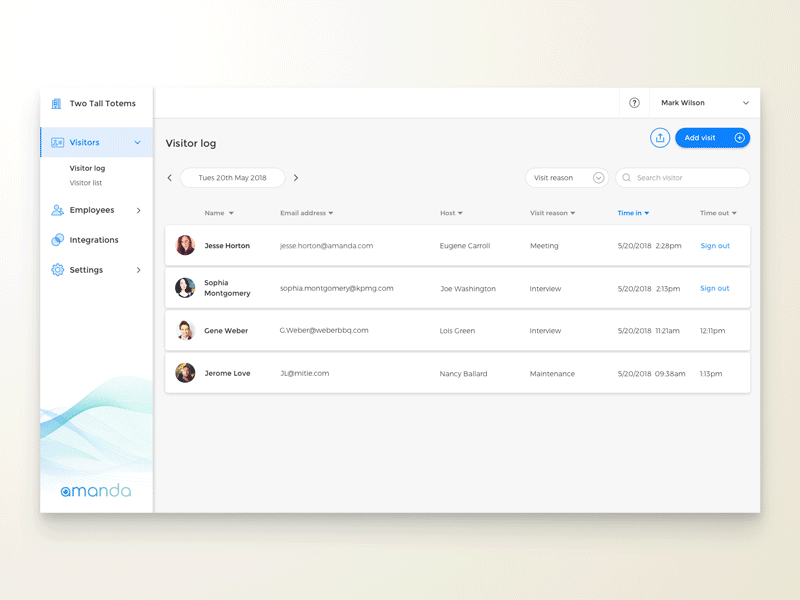Click the export visitor log icon
The image size is (800, 600).
(659, 137)
